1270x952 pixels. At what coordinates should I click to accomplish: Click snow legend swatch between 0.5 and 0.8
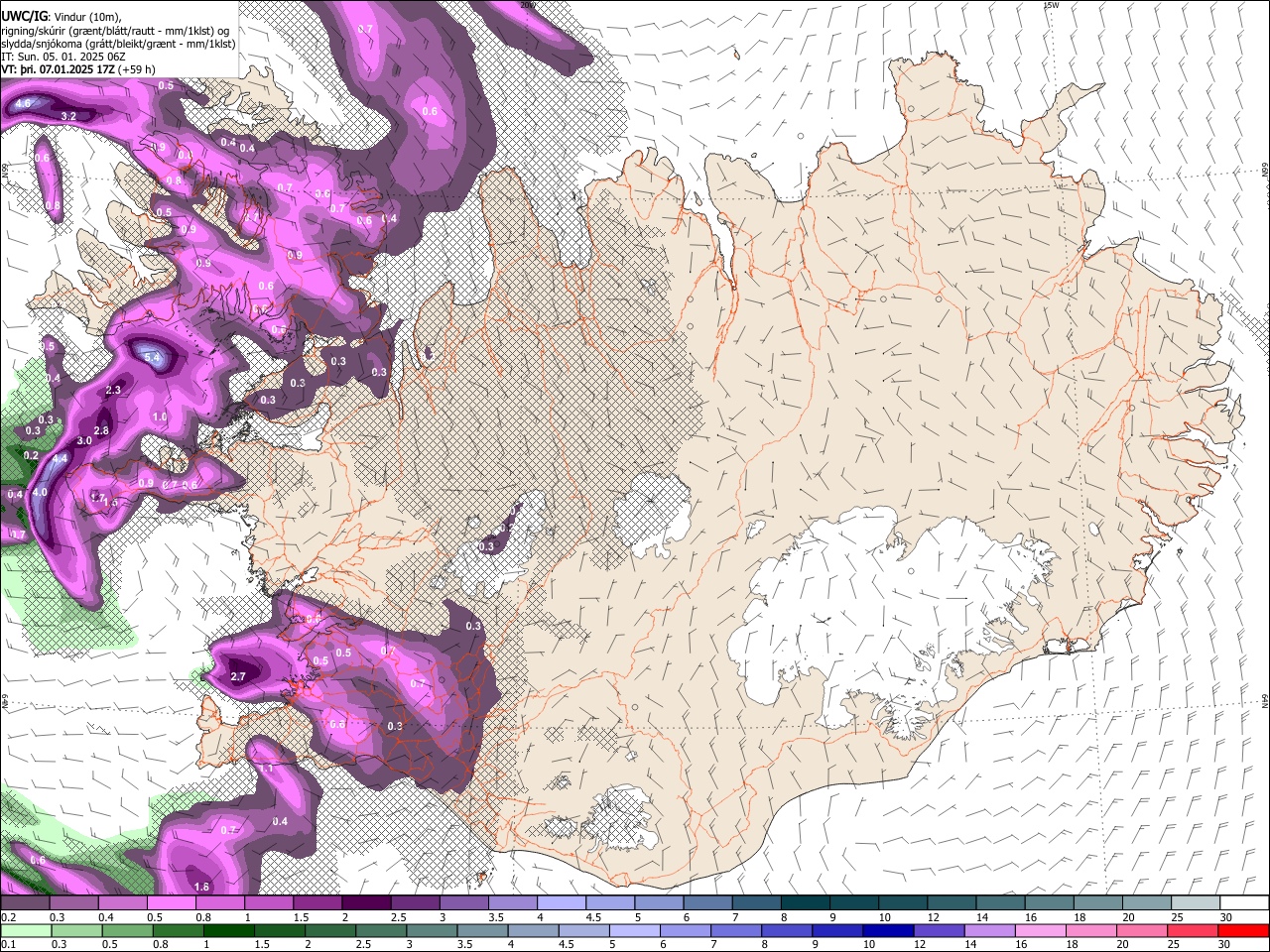pos(171,903)
